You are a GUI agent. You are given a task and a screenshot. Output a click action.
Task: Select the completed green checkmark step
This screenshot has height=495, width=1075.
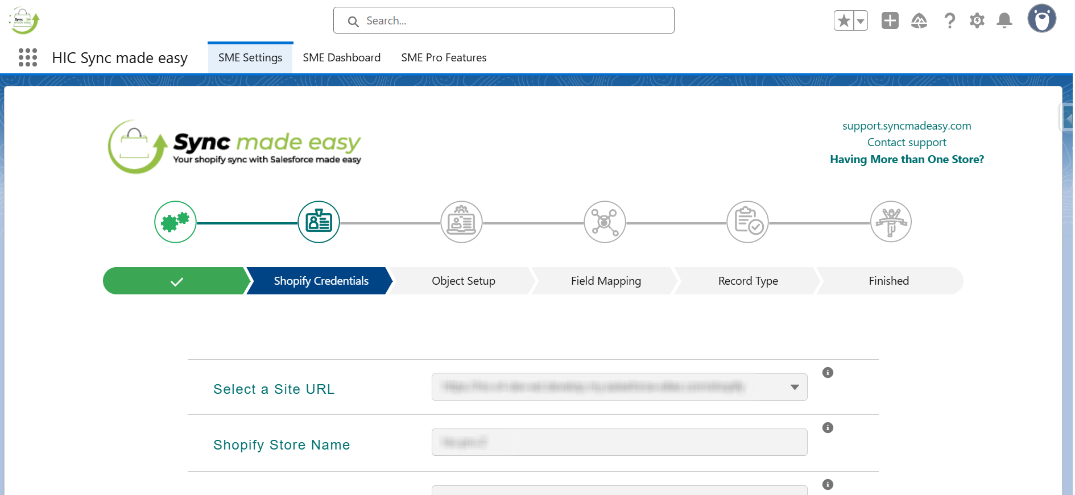[177, 281]
